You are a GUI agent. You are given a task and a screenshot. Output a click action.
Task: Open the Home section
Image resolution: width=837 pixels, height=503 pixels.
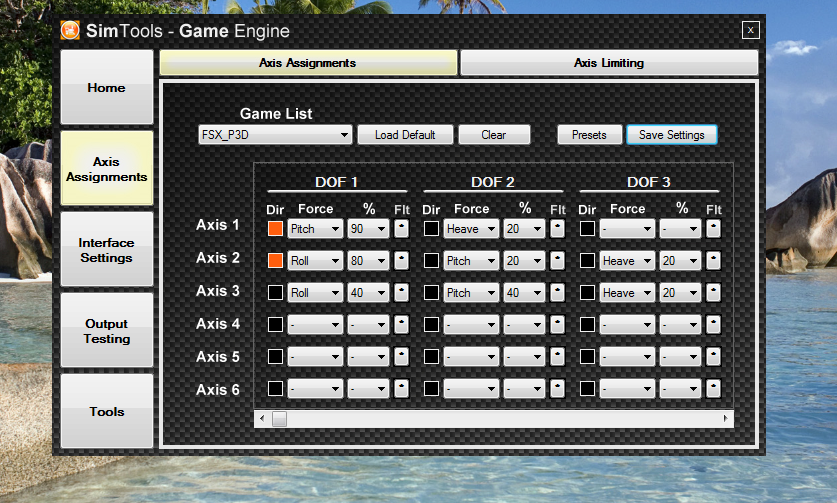pyautogui.click(x=107, y=88)
